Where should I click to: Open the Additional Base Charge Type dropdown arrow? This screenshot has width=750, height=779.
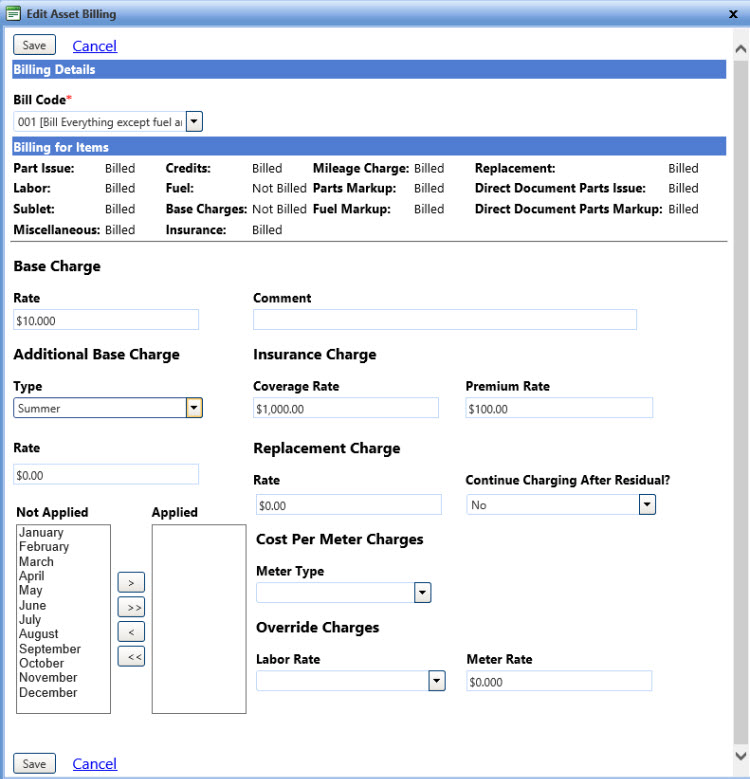[x=194, y=408]
